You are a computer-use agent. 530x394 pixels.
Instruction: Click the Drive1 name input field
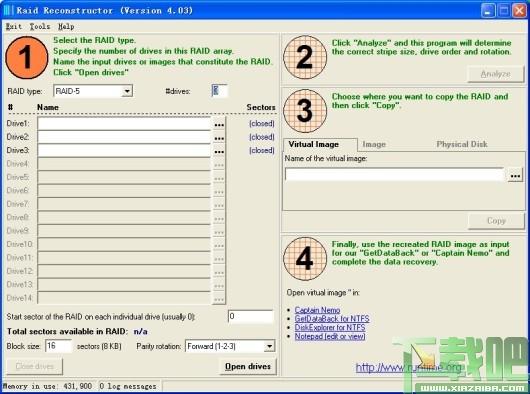click(x=124, y=124)
